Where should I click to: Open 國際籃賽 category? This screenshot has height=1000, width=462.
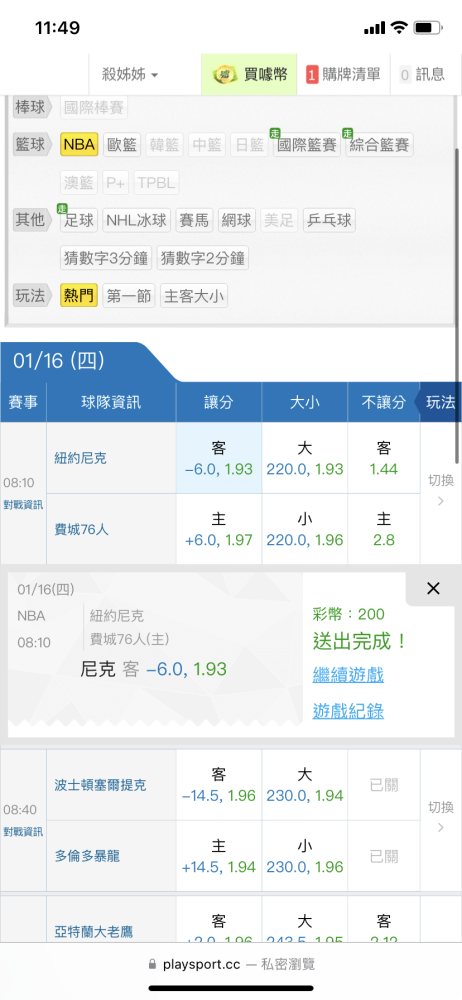(x=306, y=145)
